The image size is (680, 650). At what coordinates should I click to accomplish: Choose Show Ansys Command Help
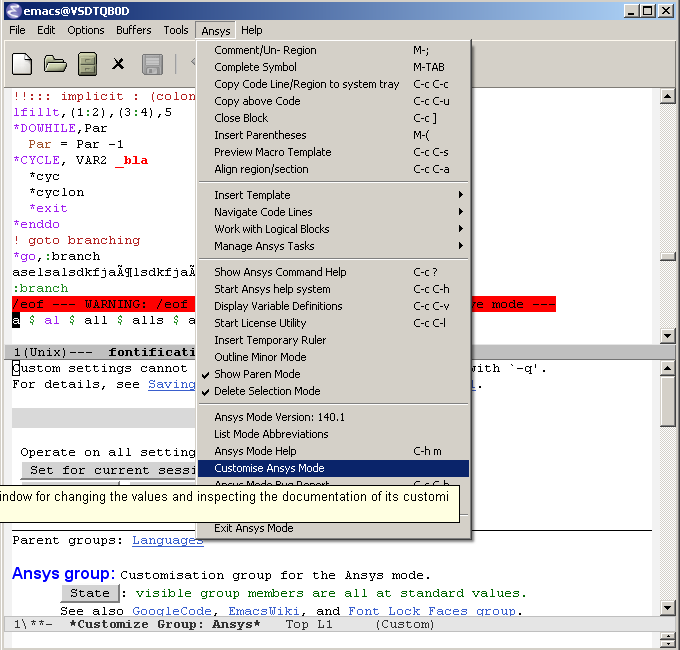click(333, 272)
